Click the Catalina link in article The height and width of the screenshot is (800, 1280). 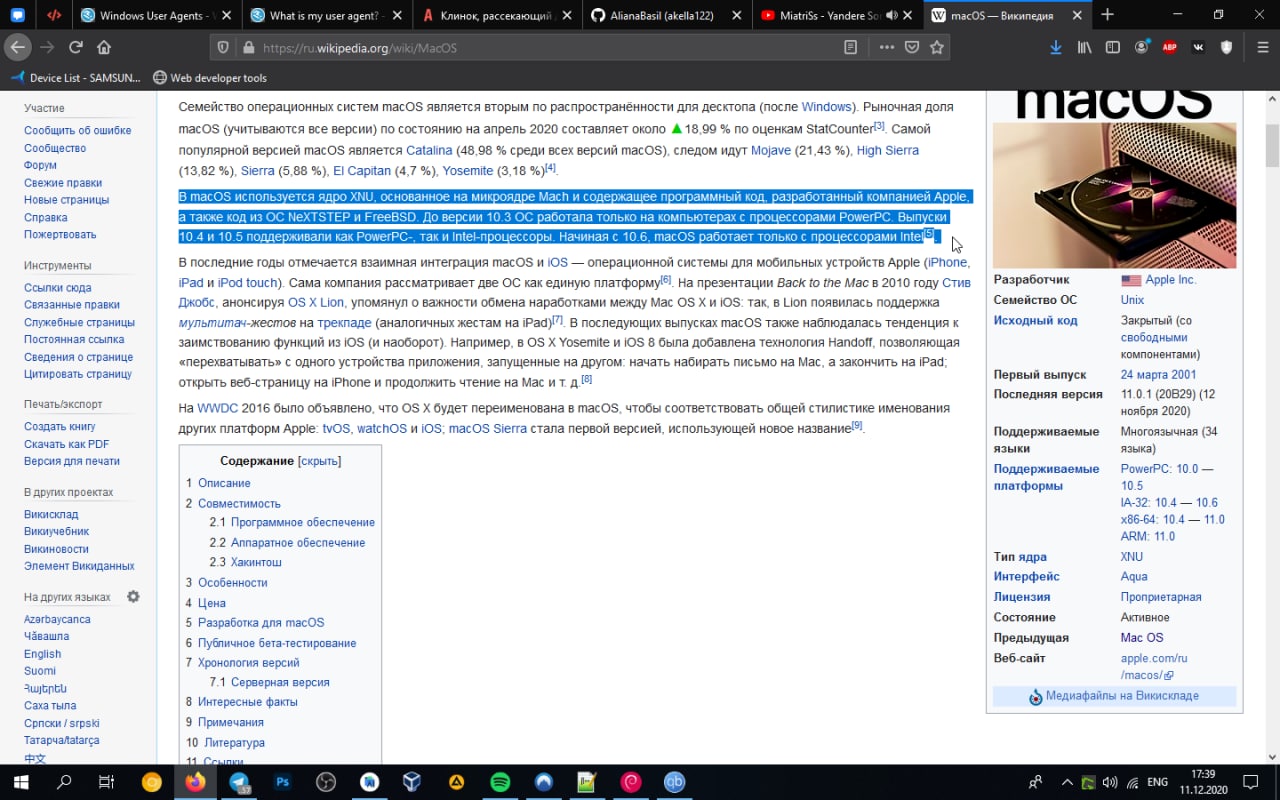(429, 150)
